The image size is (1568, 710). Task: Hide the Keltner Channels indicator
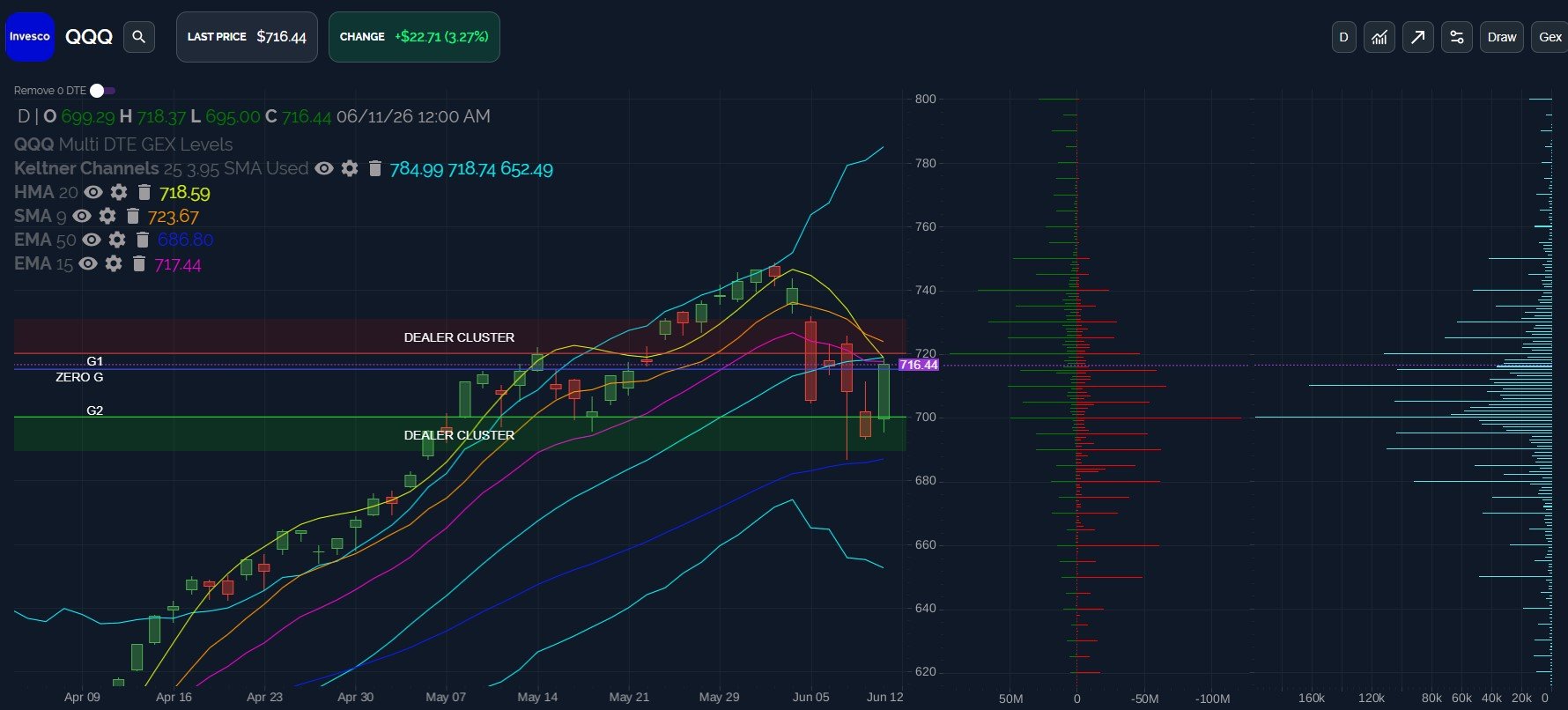coord(324,168)
